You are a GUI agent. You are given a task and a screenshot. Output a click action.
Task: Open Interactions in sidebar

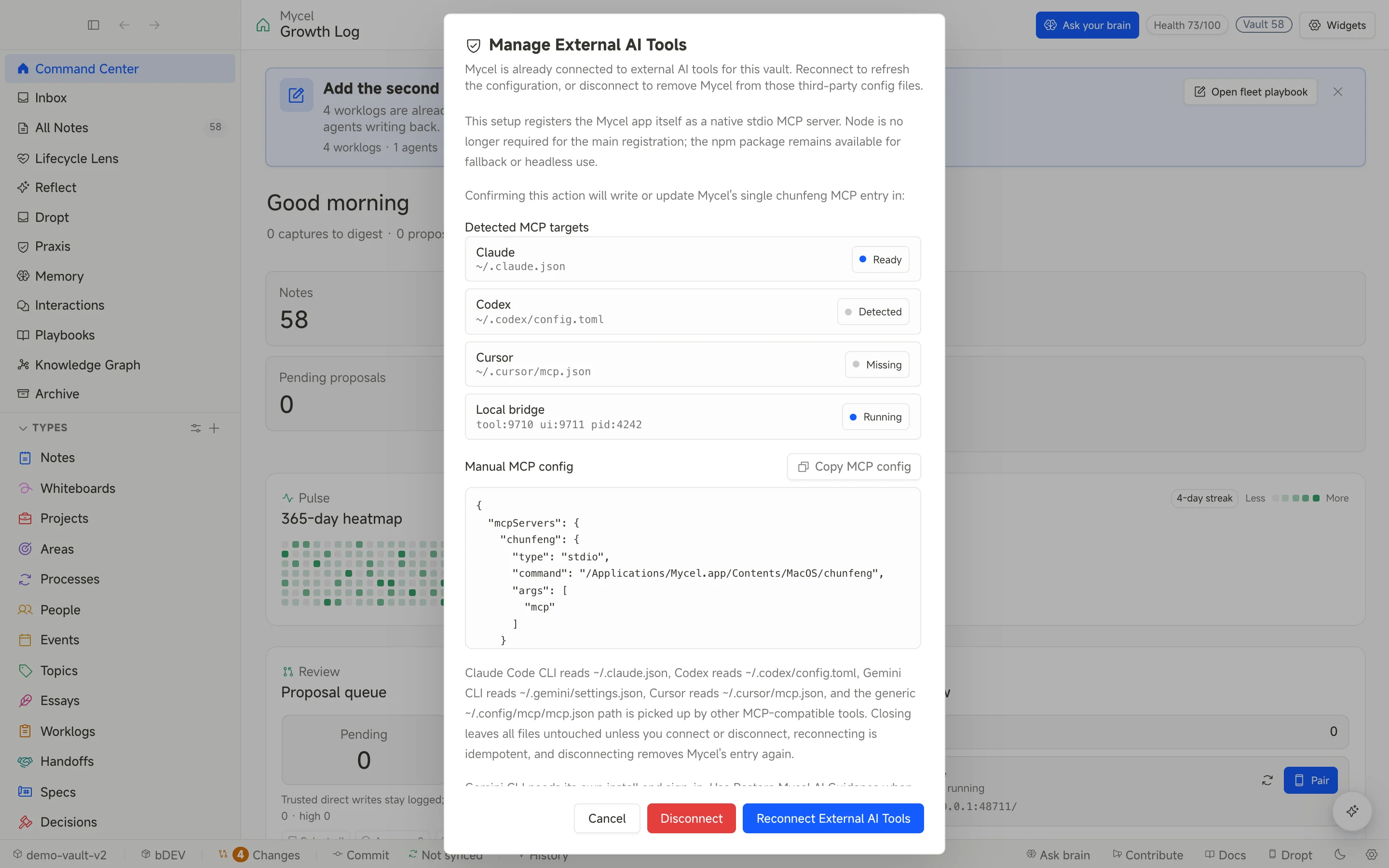120,305
